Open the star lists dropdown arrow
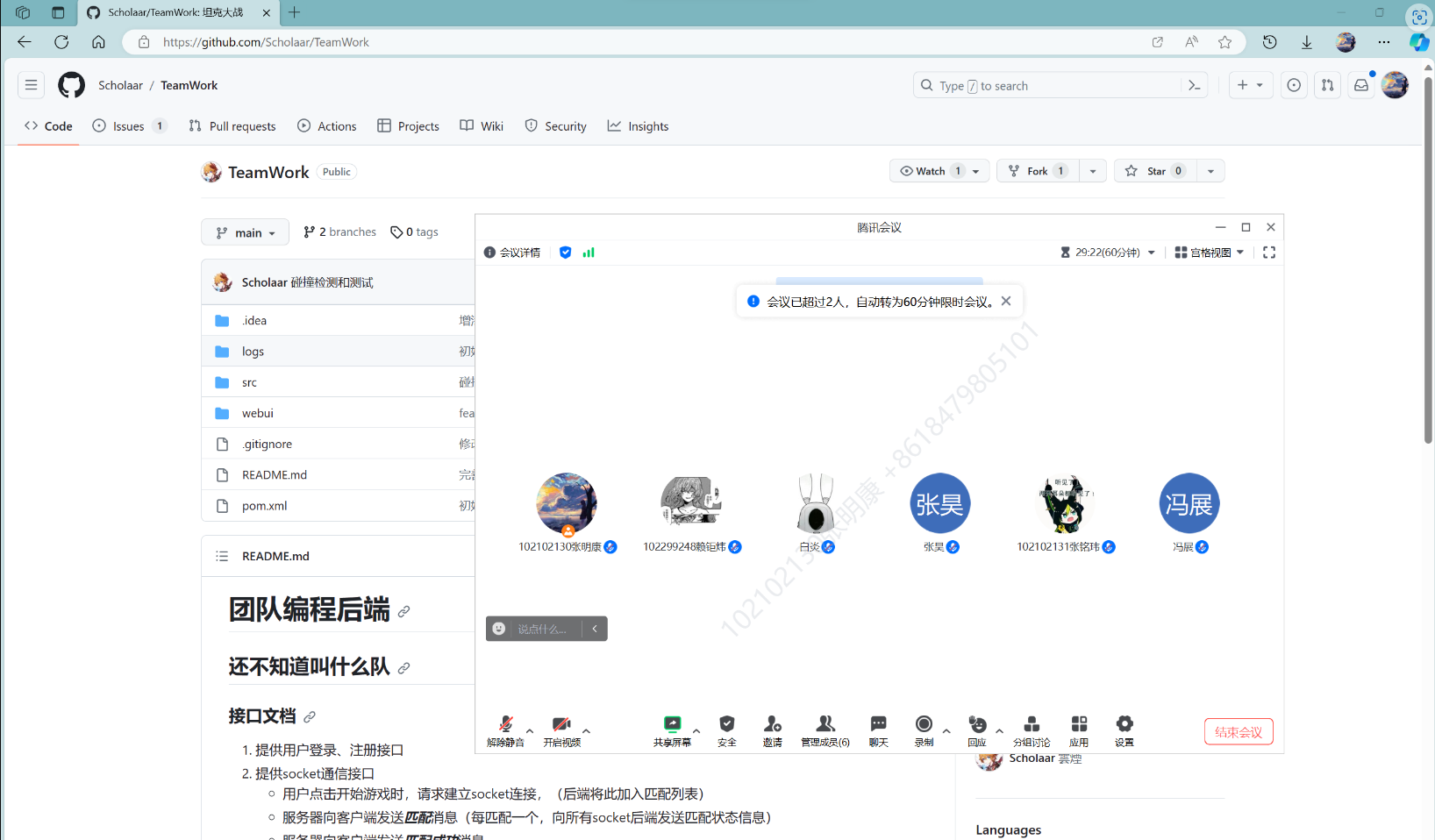 point(1210,171)
